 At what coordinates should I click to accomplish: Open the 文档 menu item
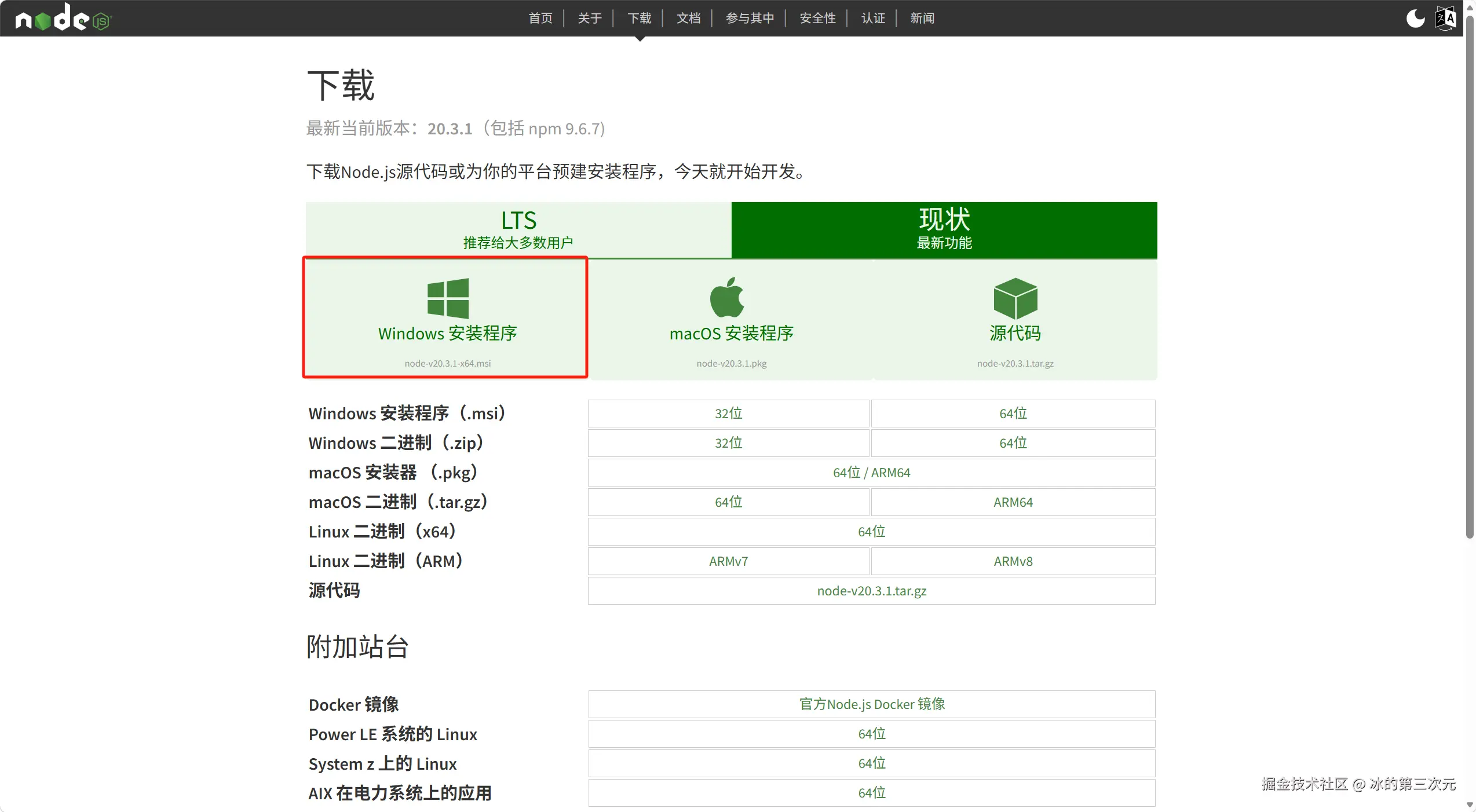[688, 18]
